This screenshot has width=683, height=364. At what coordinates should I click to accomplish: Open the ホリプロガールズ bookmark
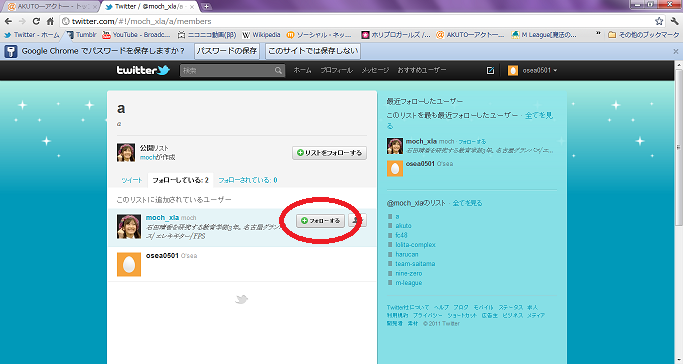tap(396, 35)
